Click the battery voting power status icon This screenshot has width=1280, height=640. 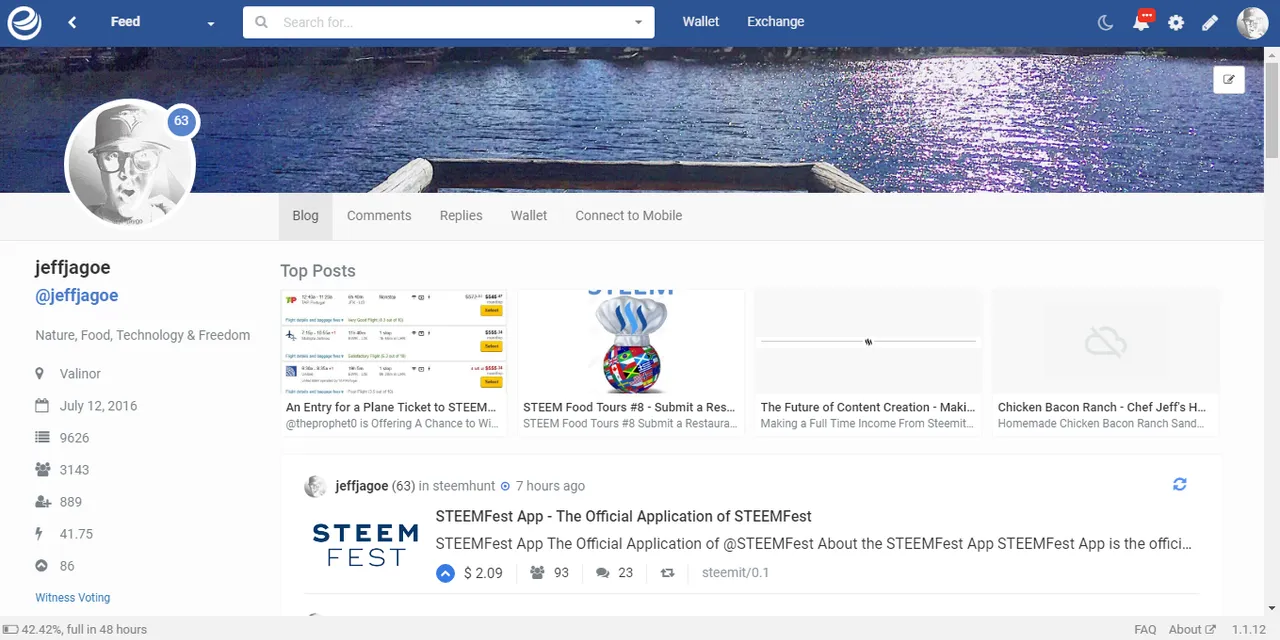(x=10, y=629)
